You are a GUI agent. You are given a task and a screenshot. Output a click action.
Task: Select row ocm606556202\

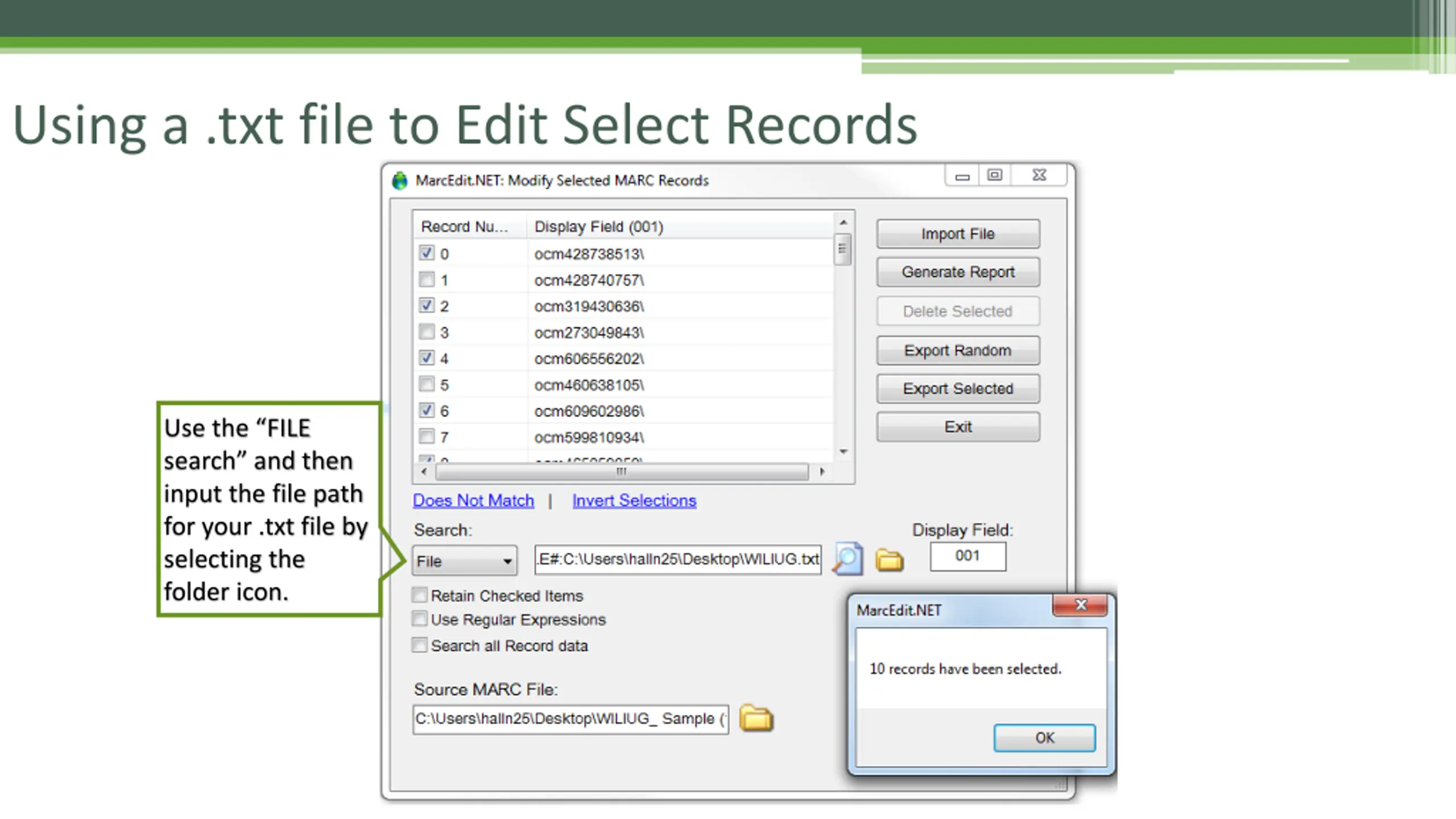pos(624,358)
